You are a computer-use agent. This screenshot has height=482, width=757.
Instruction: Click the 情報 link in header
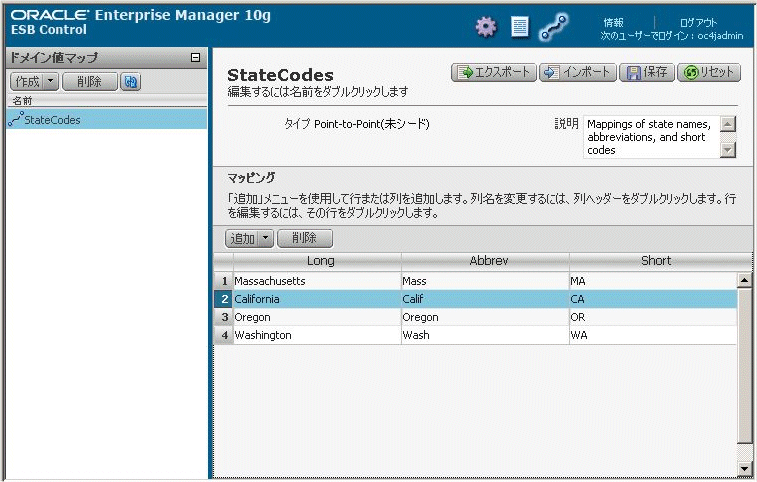613,22
